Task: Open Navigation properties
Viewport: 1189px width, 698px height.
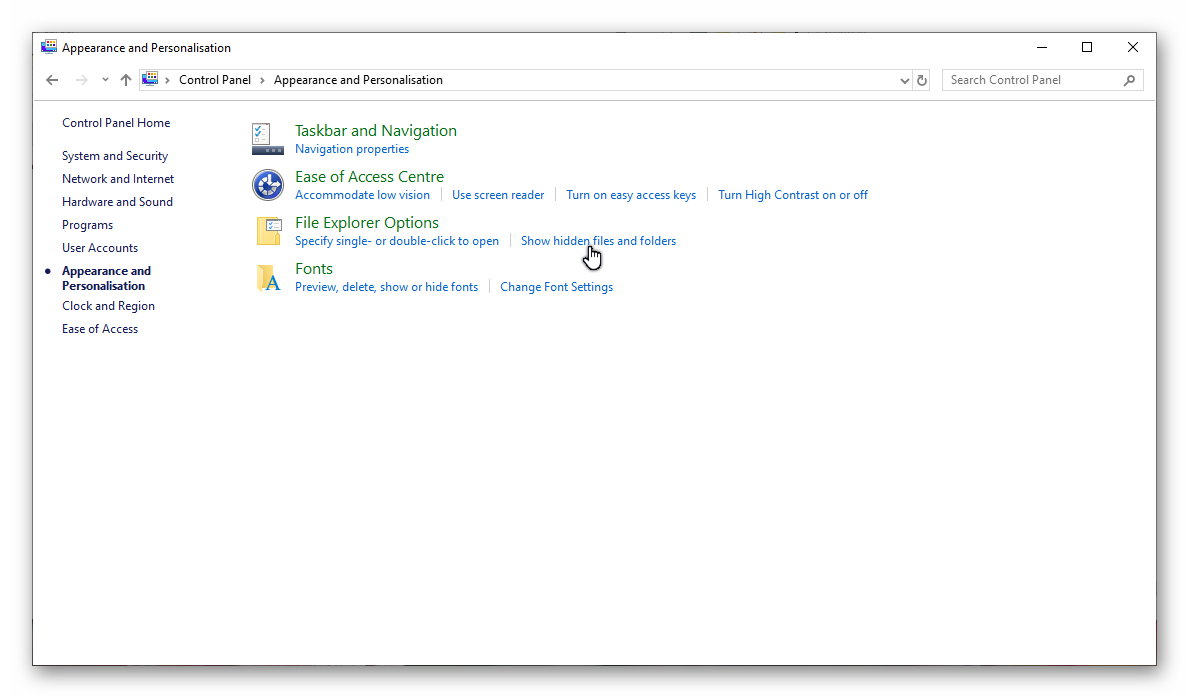Action: [x=352, y=149]
